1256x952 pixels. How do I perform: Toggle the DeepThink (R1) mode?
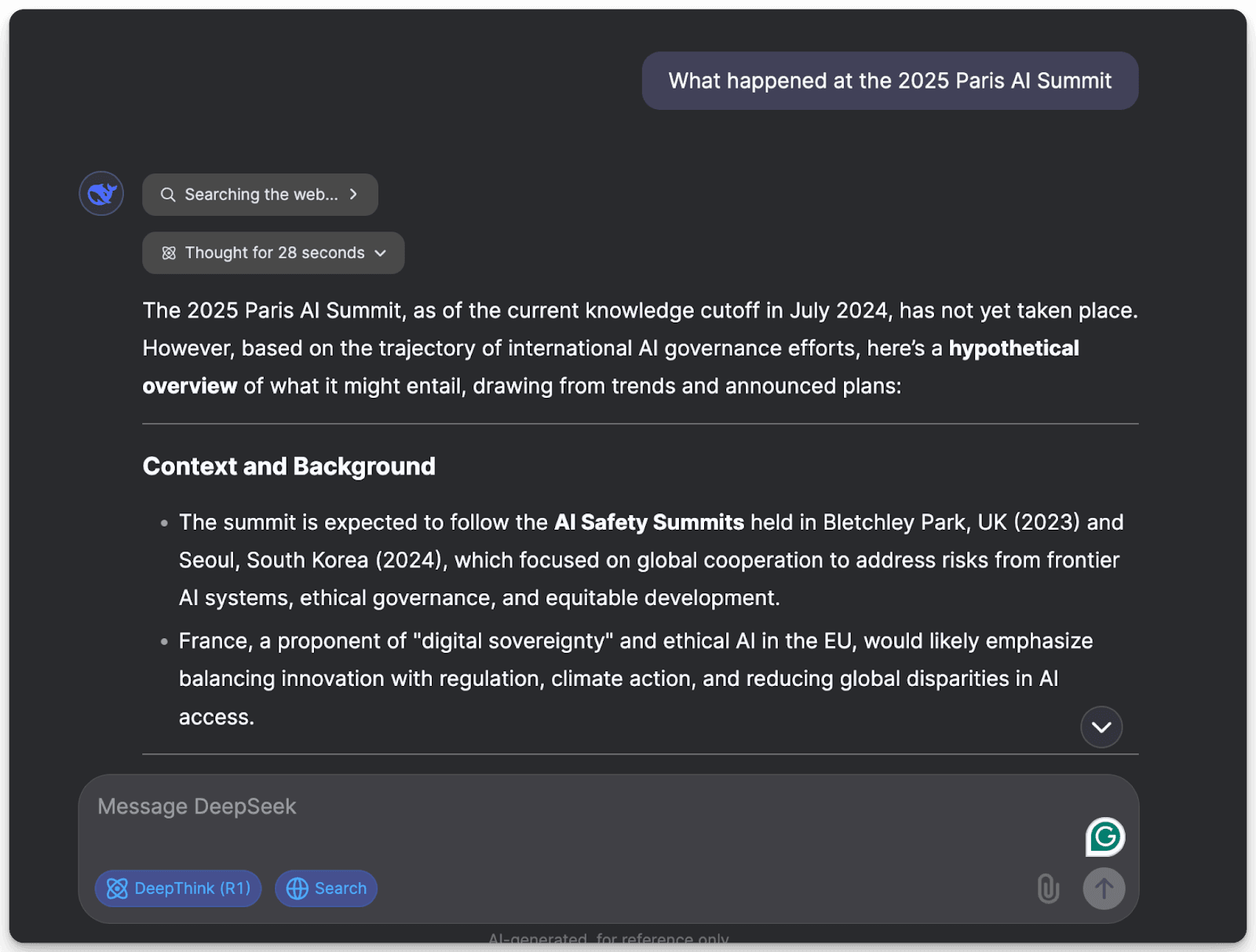tap(178, 888)
